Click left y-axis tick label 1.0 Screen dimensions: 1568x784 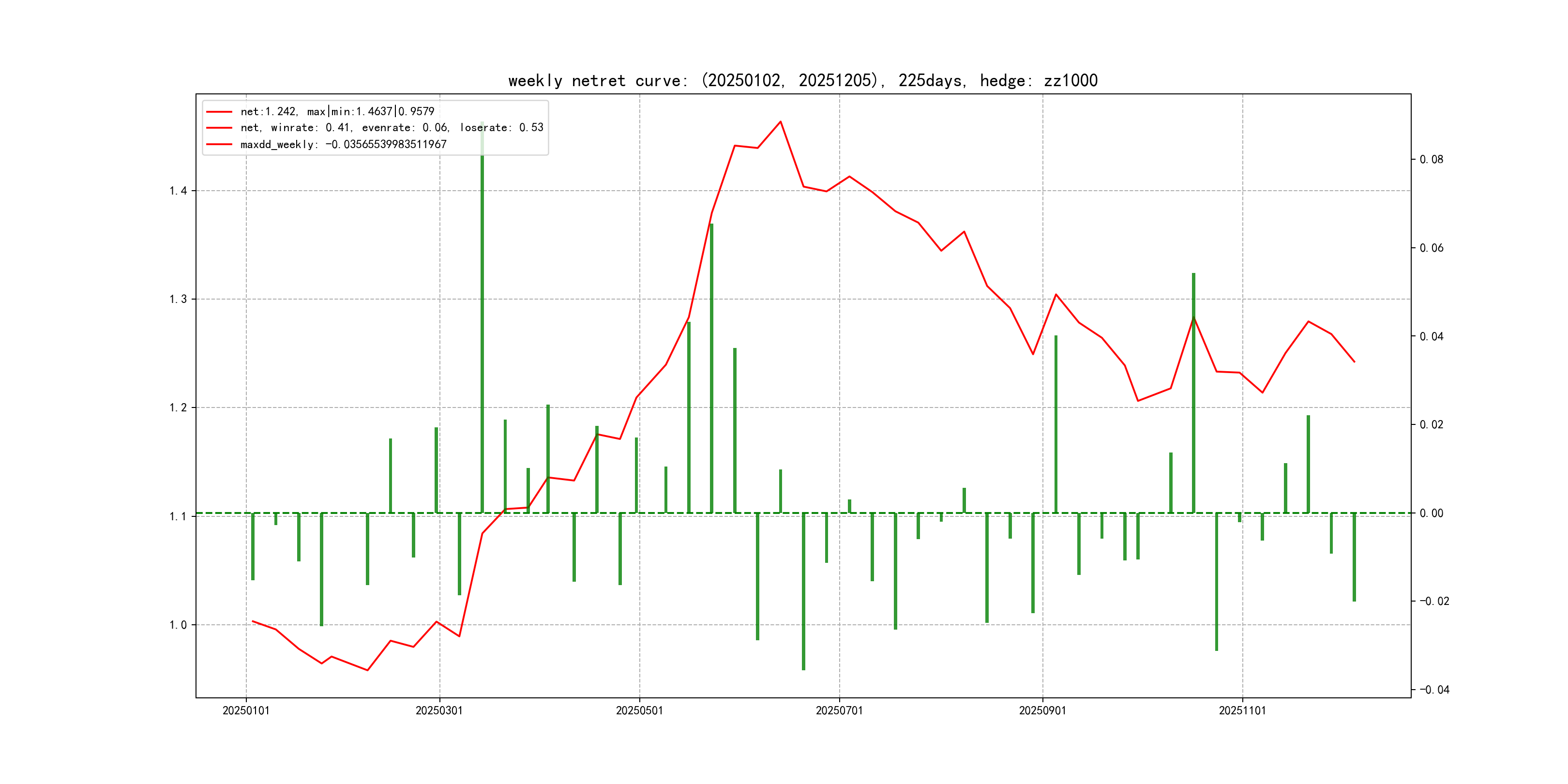point(179,625)
